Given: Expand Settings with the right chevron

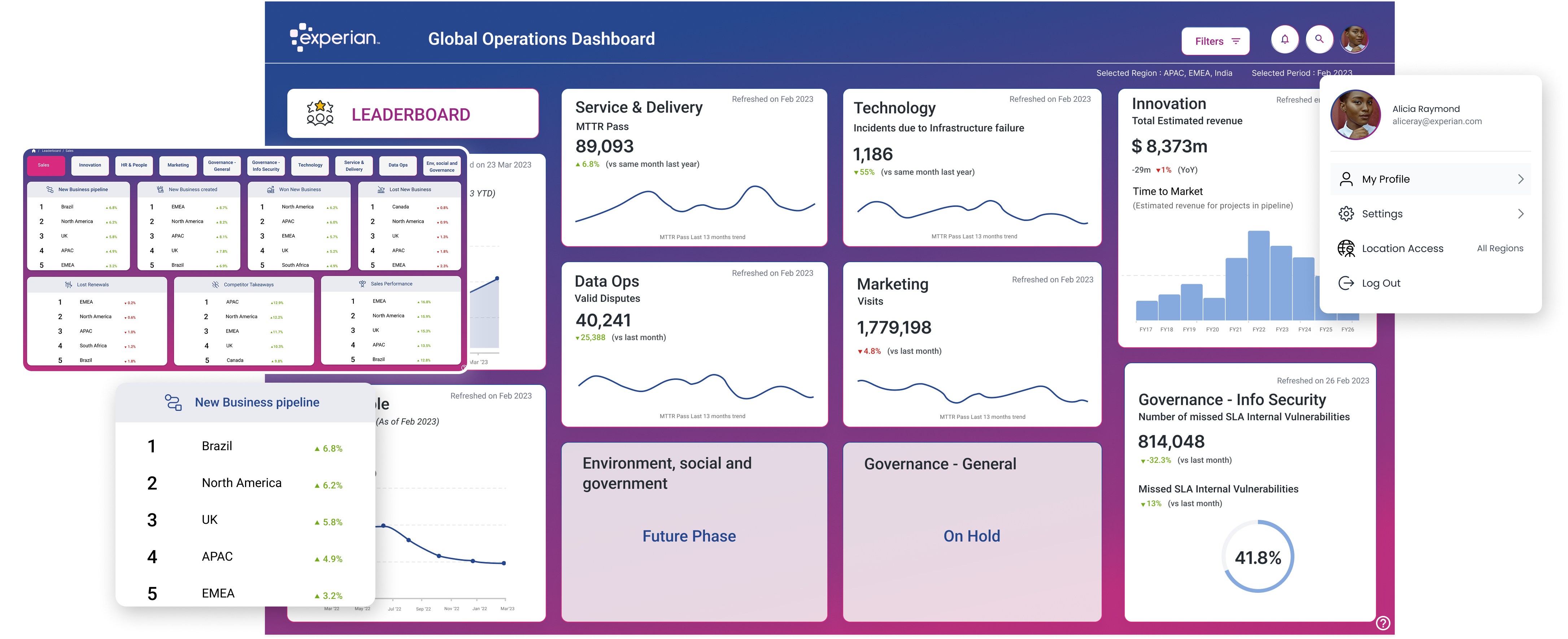Looking at the screenshot, I should coord(1520,214).
